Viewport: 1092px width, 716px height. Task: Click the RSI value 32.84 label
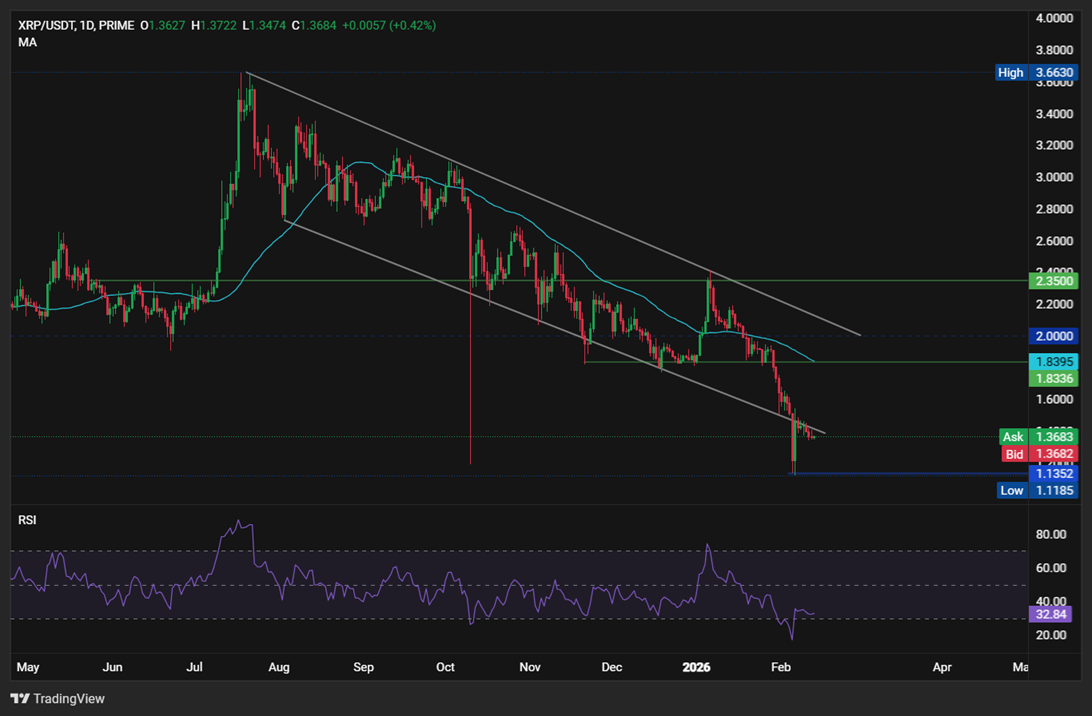1050,614
